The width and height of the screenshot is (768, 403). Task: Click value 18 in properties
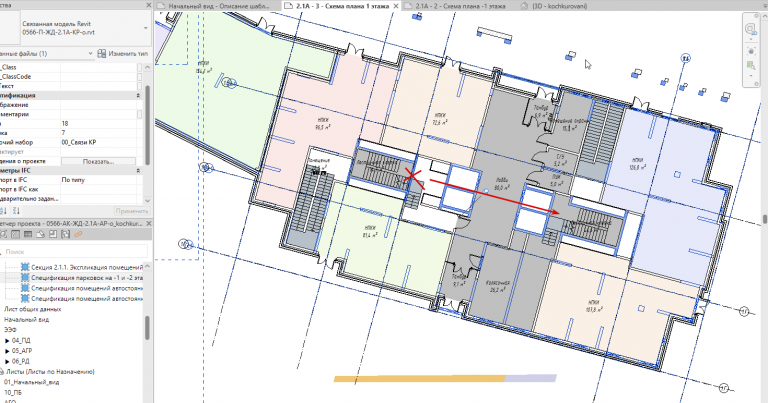(65, 123)
